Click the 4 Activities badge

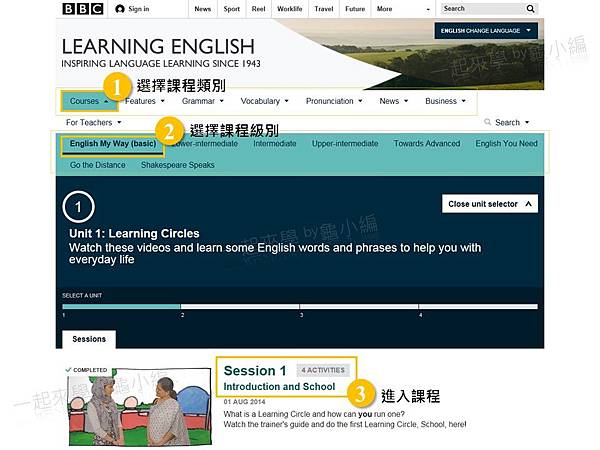tap(323, 370)
